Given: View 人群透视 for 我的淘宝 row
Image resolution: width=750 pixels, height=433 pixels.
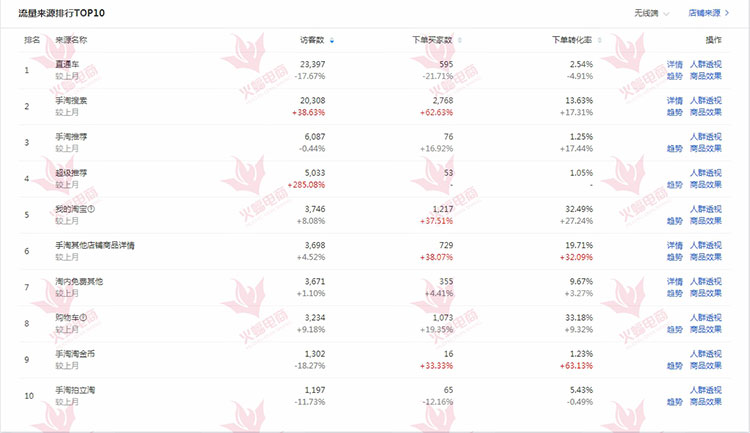Looking at the screenshot, I should click(706, 209).
